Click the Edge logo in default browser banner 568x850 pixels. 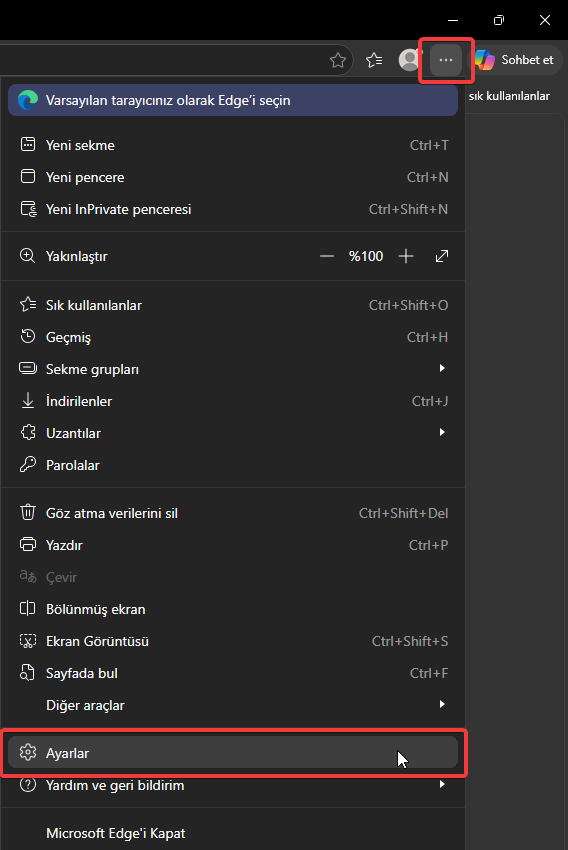(28, 100)
